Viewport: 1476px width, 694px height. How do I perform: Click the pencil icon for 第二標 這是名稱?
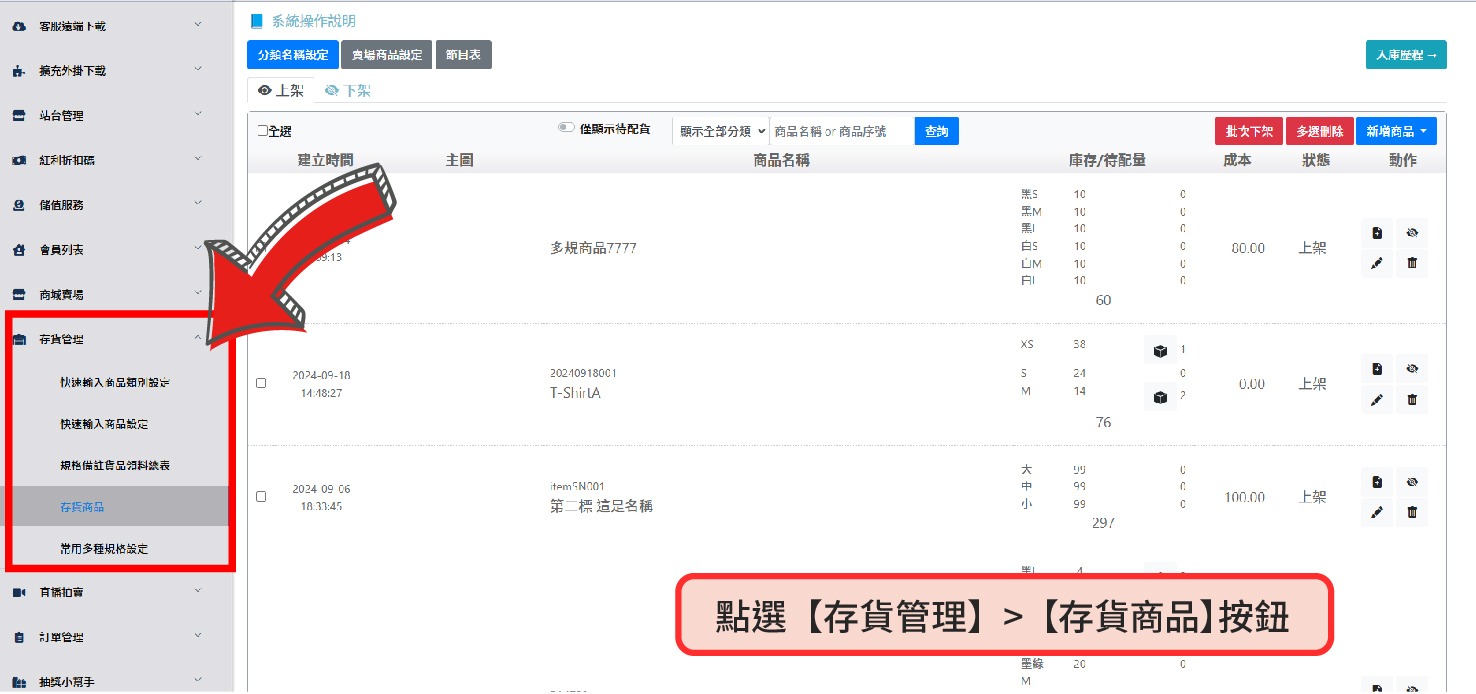point(1377,512)
